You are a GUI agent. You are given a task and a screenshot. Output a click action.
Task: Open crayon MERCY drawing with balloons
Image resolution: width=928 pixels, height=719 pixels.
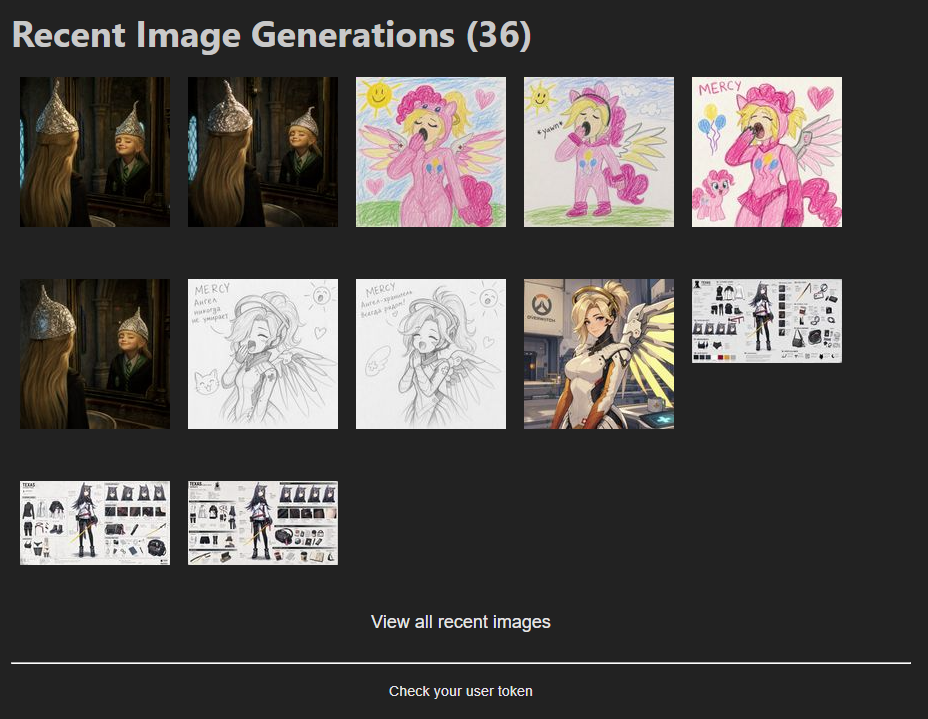[767, 151]
